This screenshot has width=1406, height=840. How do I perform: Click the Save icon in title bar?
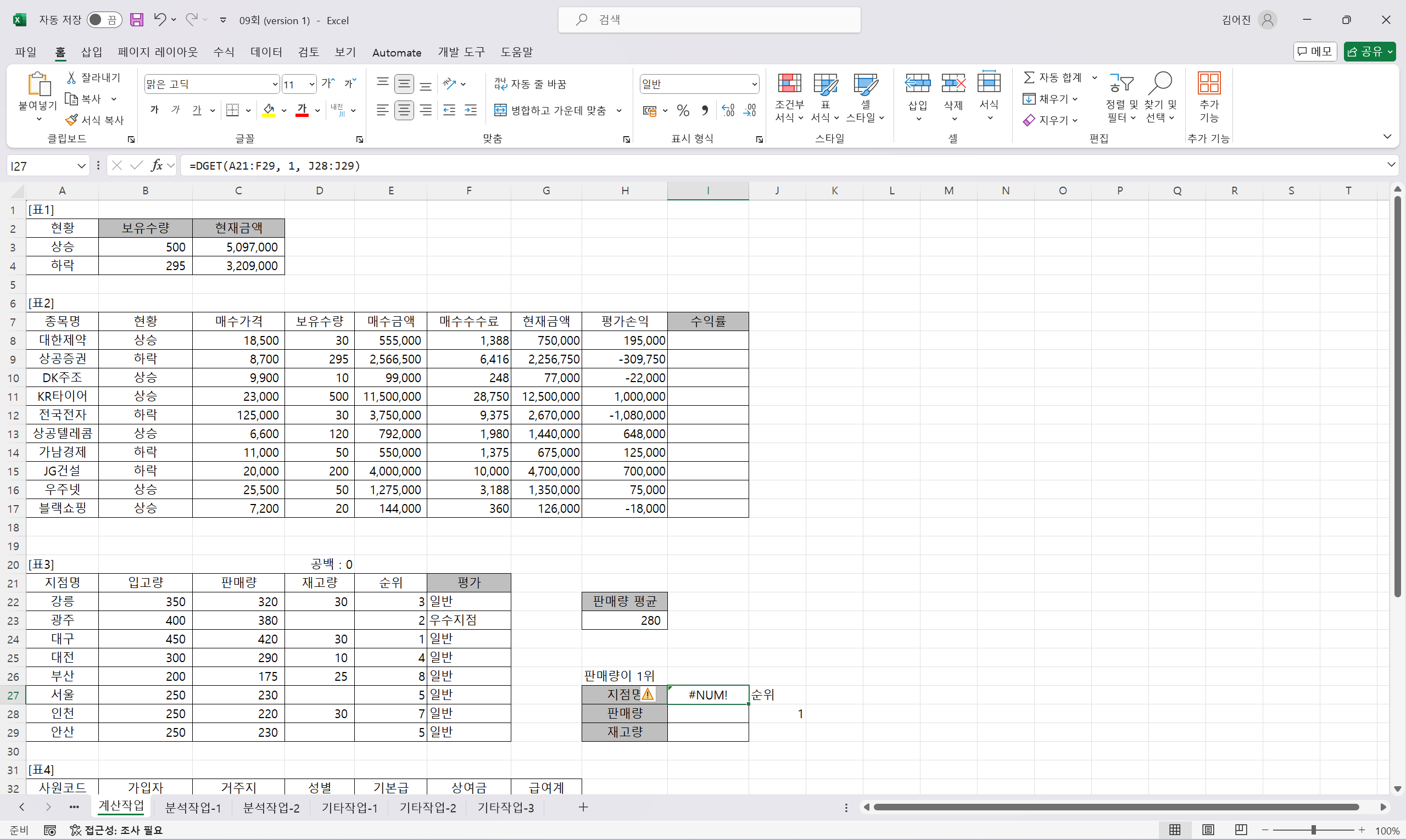(x=136, y=20)
